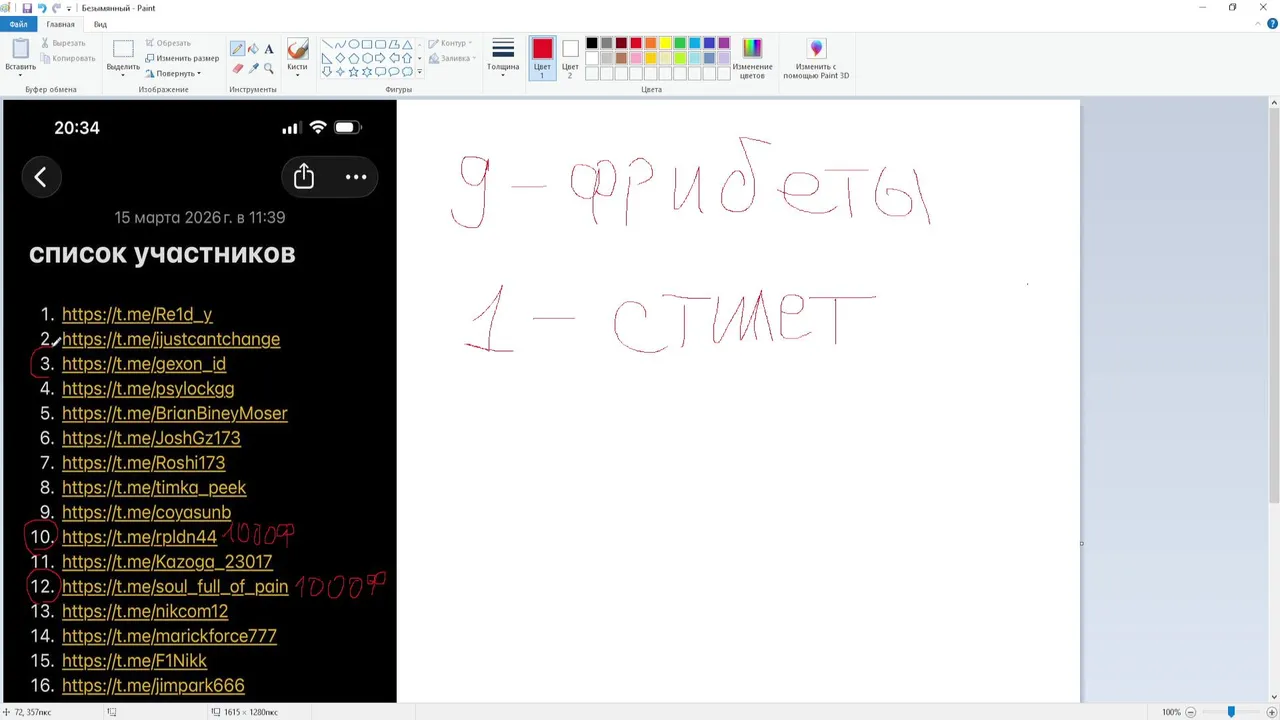Save the file via quick access icon
The height and width of the screenshot is (720, 1280).
pos(27,8)
